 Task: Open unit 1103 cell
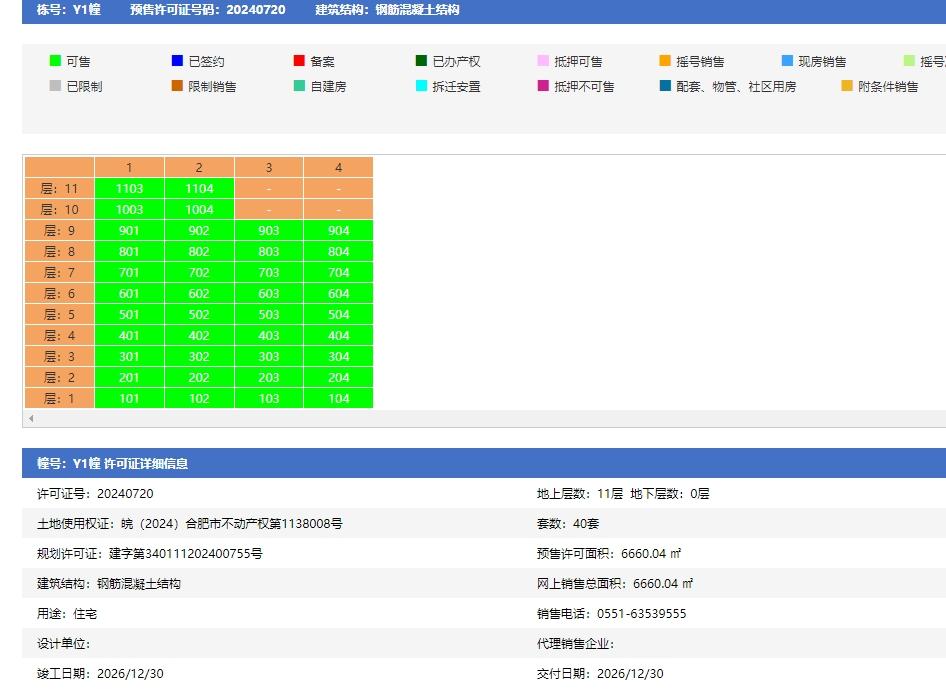click(x=129, y=189)
